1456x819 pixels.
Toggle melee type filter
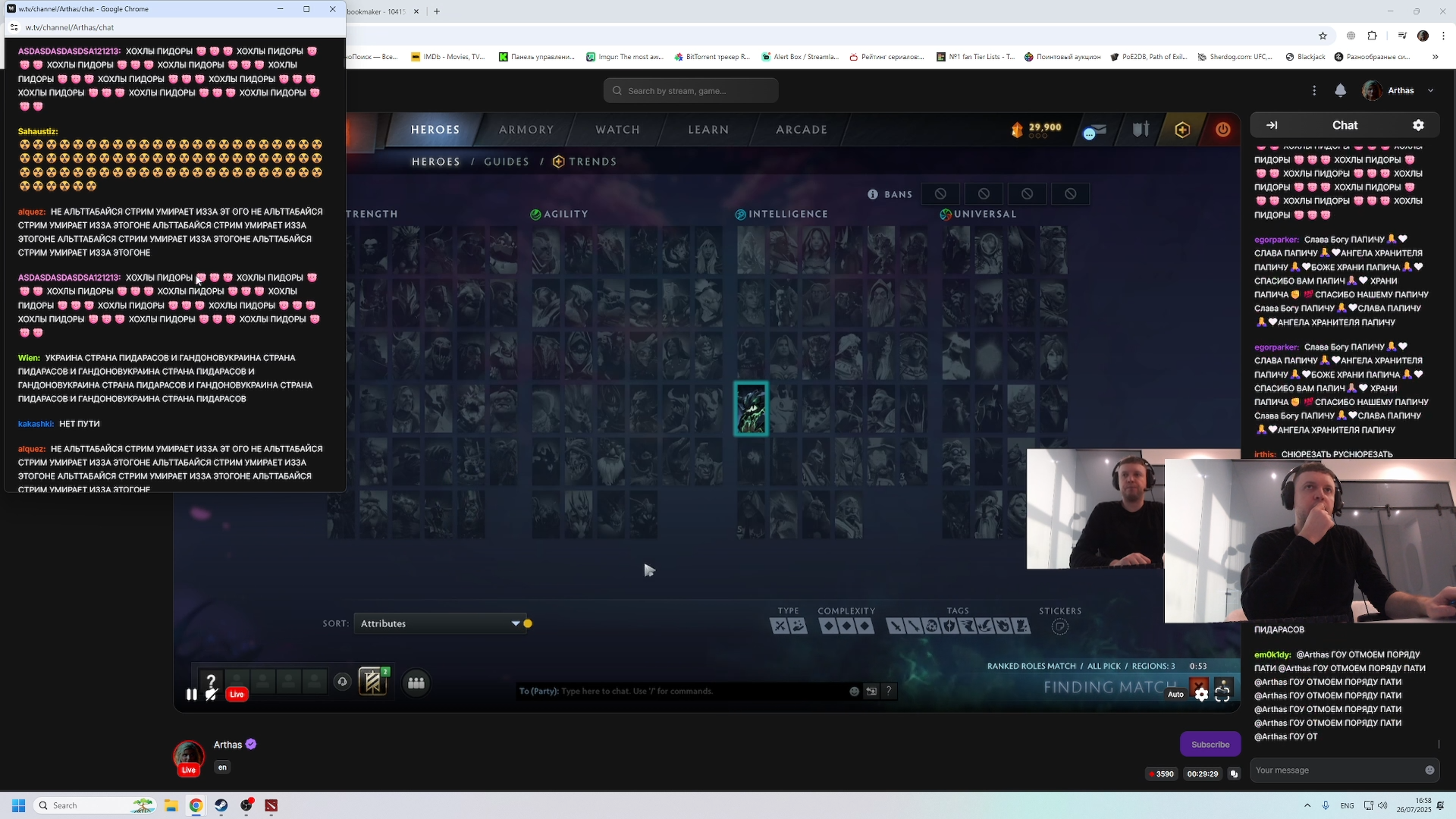(779, 626)
